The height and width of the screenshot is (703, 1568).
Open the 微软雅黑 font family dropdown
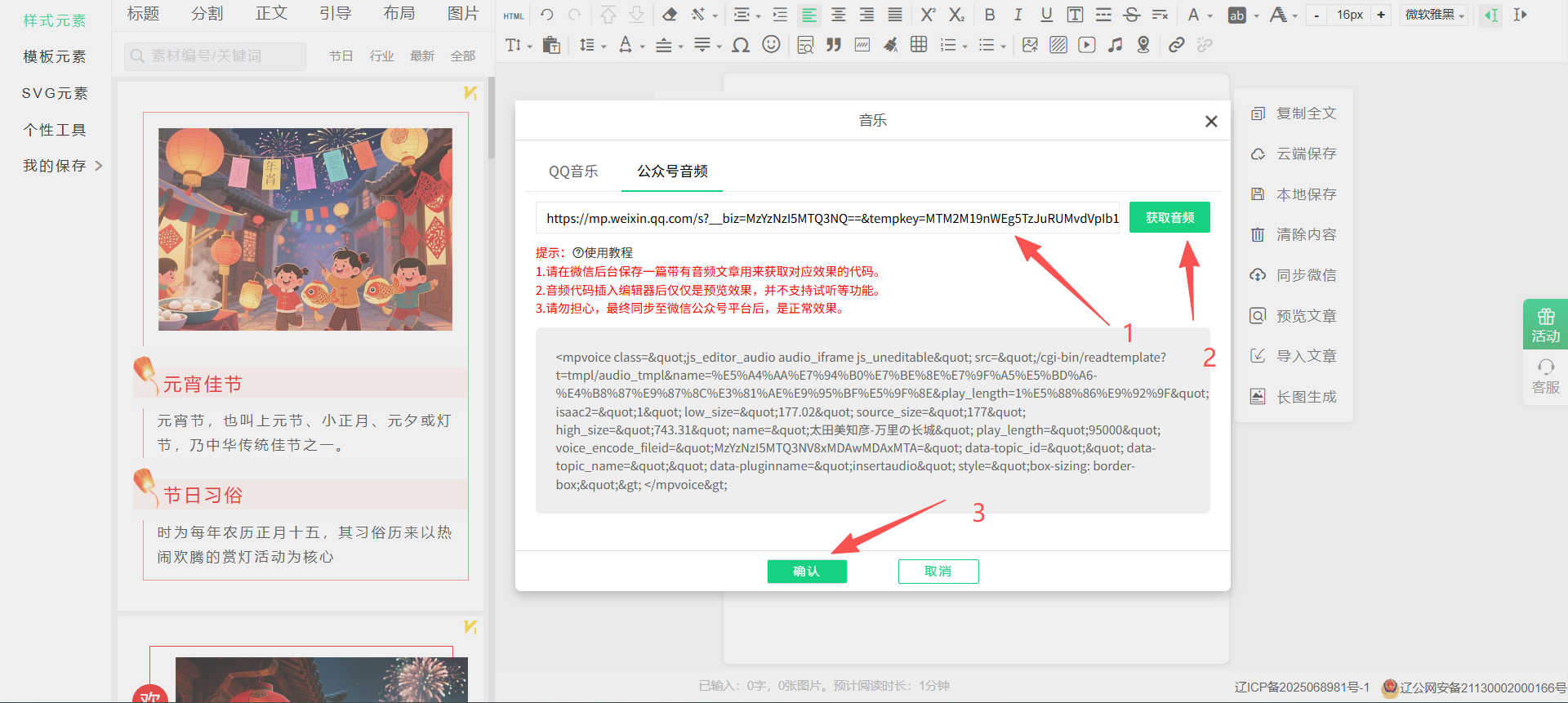pyautogui.click(x=1434, y=15)
